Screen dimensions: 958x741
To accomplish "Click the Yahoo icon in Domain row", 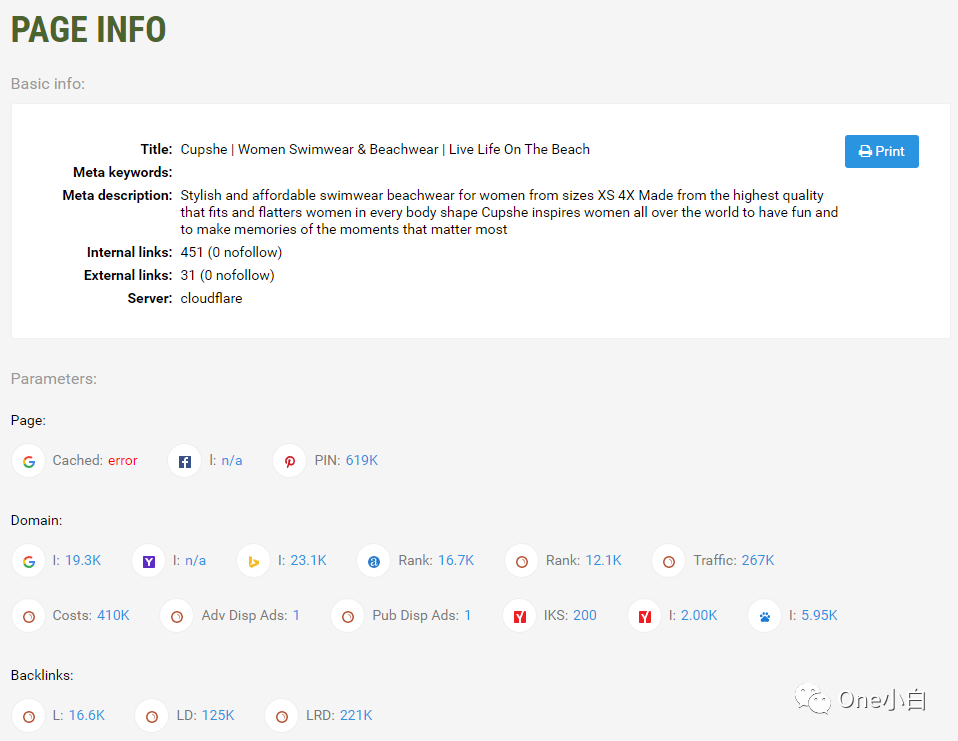I will tap(148, 561).
